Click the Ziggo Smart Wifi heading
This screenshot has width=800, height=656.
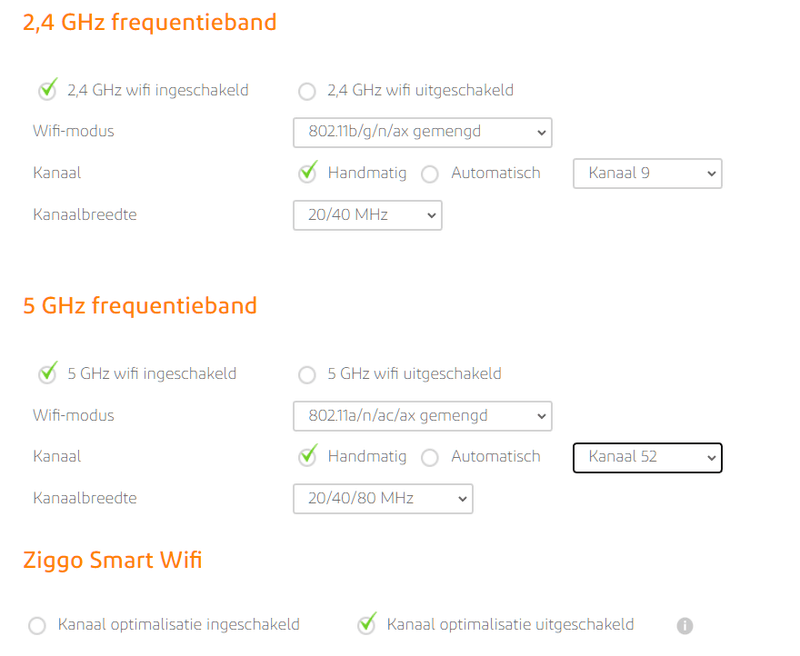point(112,560)
